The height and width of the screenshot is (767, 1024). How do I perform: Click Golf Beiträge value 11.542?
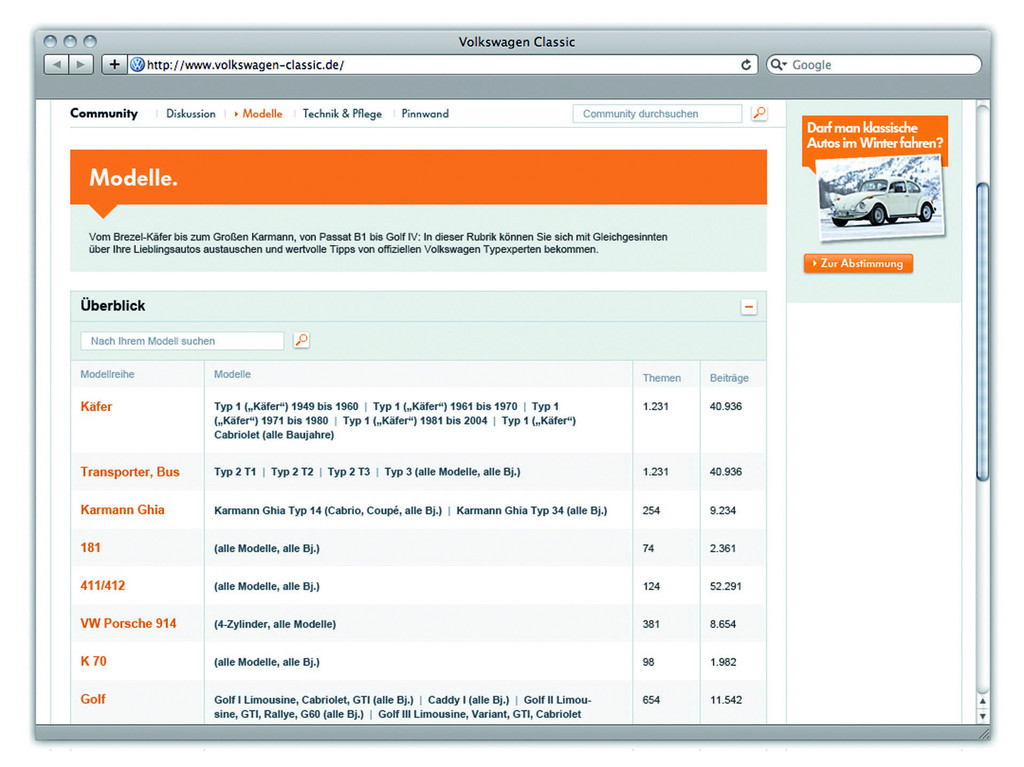(726, 700)
